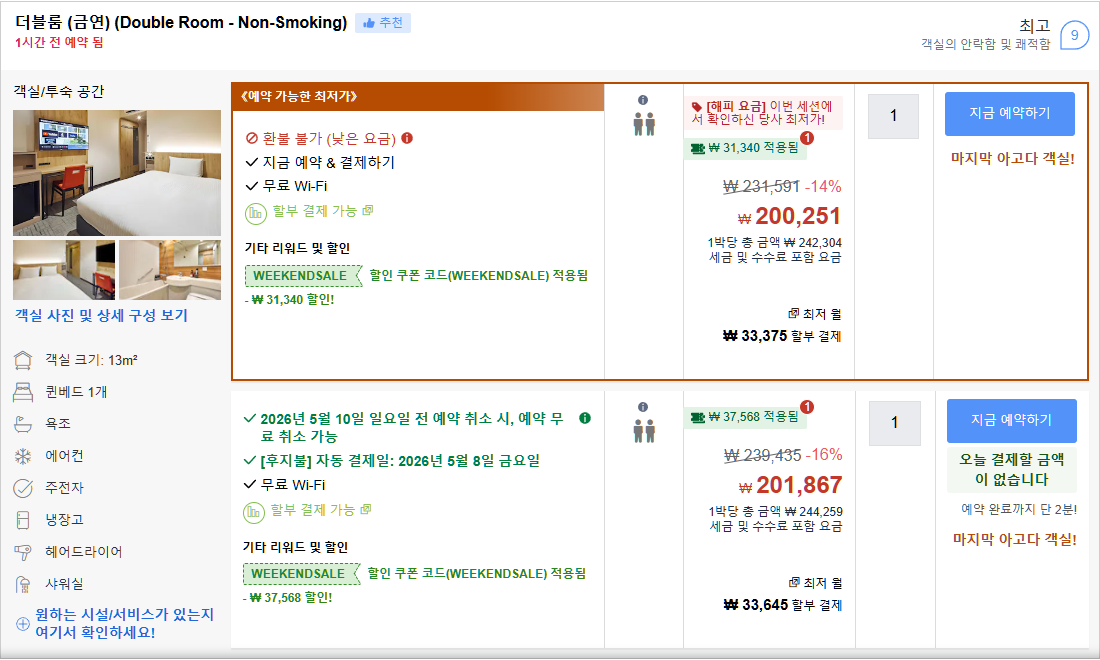The width and height of the screenshot is (1100, 660).
Task: Click the bathtub amenity icon
Action: point(23,424)
